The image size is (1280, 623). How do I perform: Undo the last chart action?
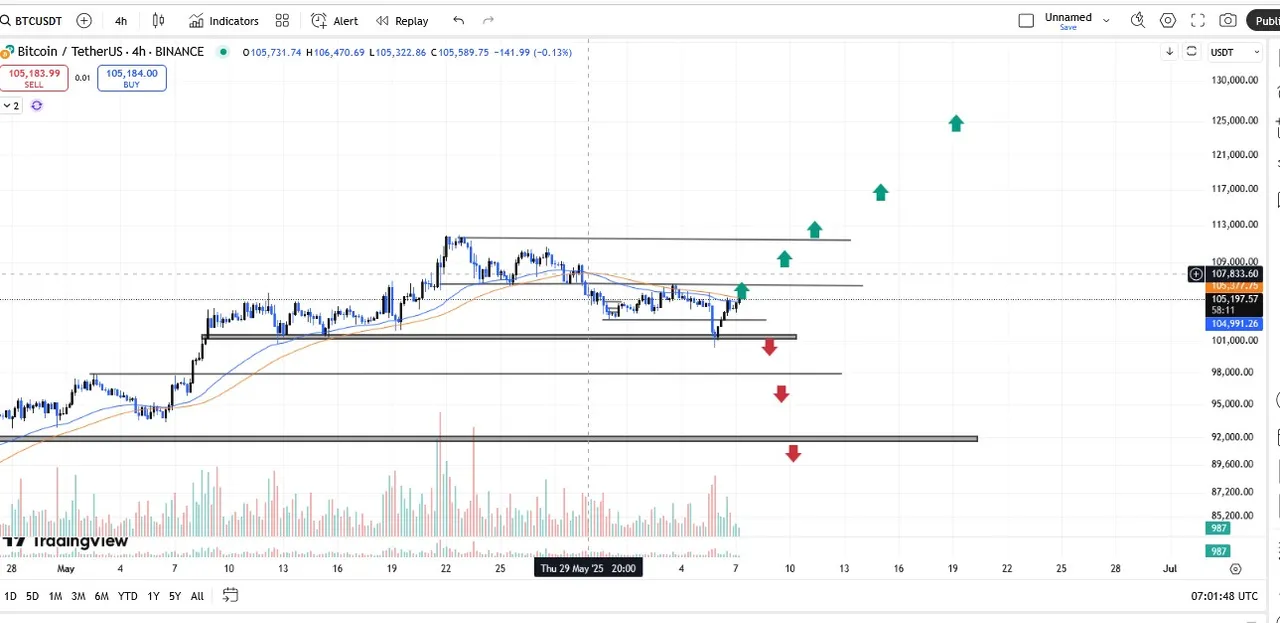[x=458, y=20]
